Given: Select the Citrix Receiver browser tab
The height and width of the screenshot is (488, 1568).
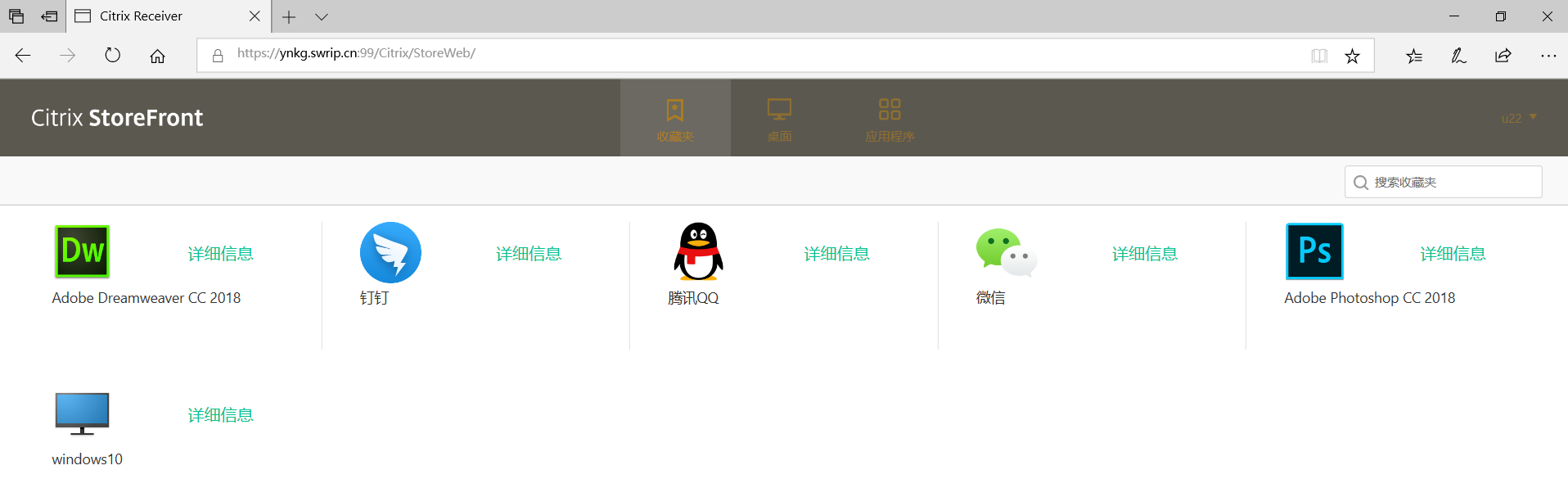Looking at the screenshot, I should pyautogui.click(x=168, y=16).
